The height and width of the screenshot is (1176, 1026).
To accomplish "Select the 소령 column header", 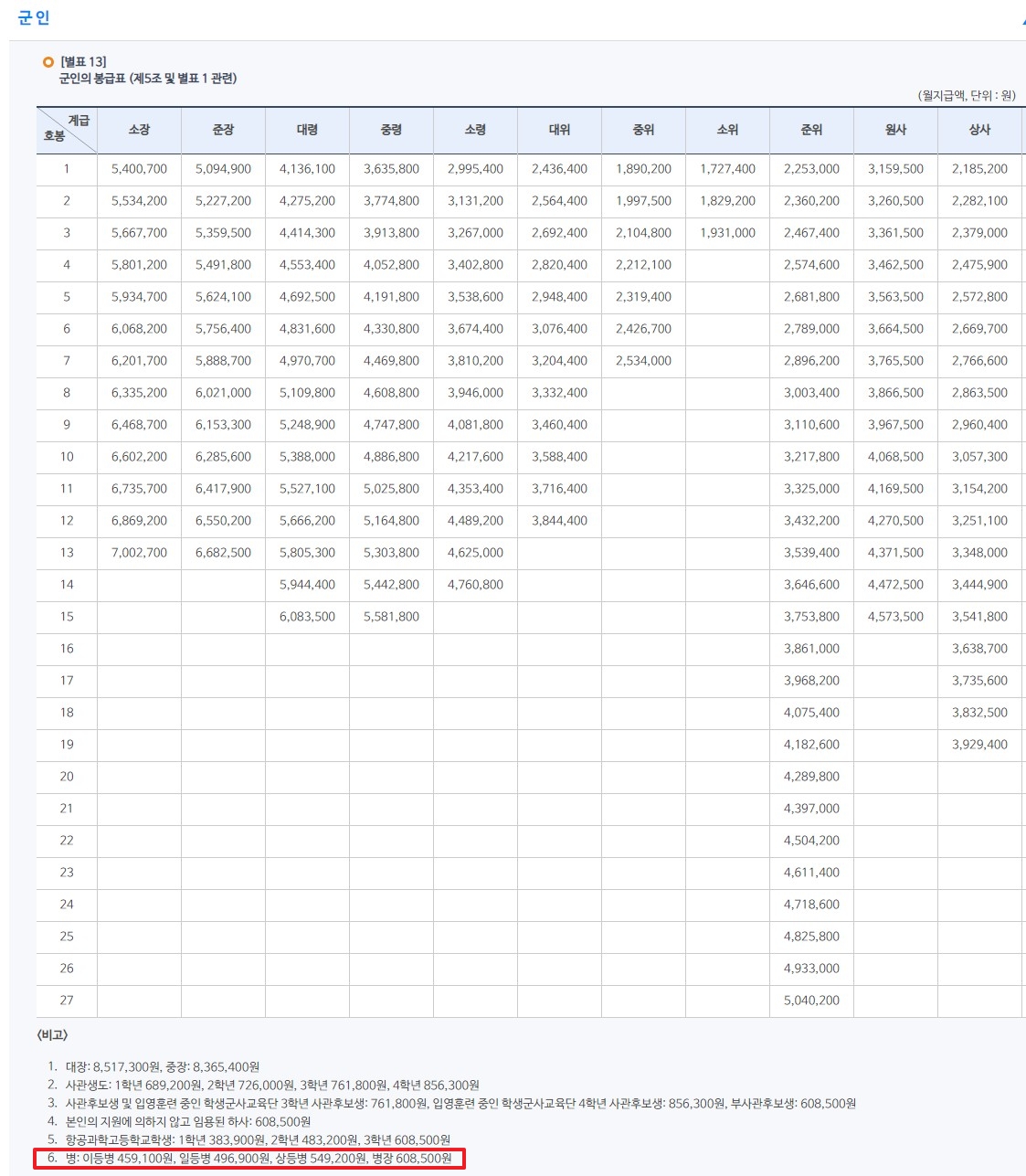I will [x=475, y=130].
